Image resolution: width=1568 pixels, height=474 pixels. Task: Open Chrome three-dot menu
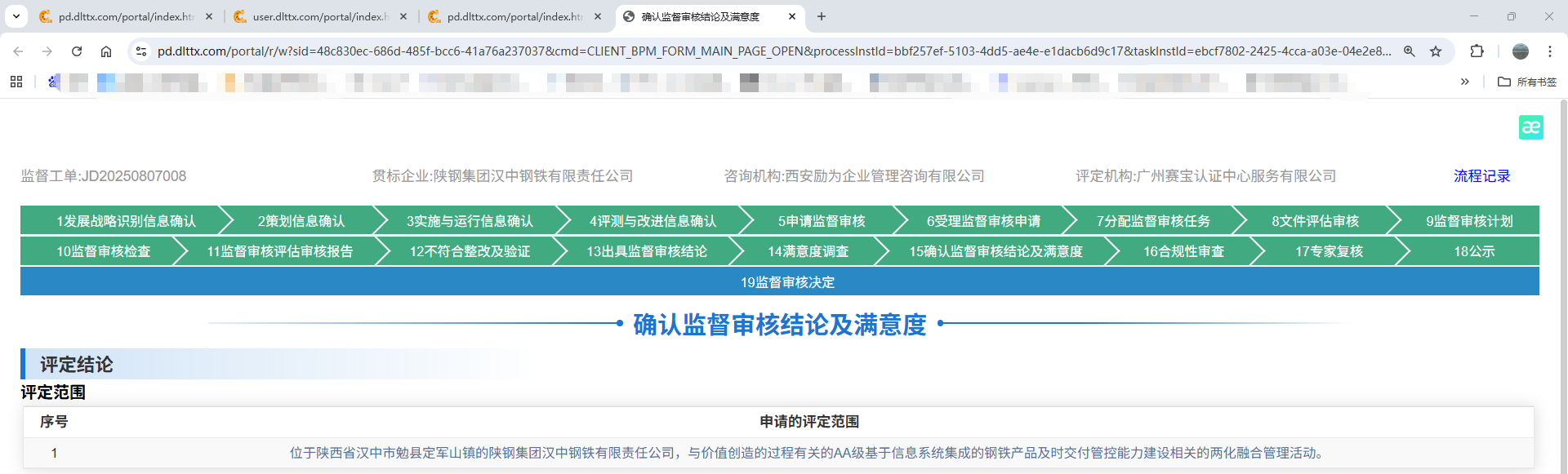pos(1550,51)
